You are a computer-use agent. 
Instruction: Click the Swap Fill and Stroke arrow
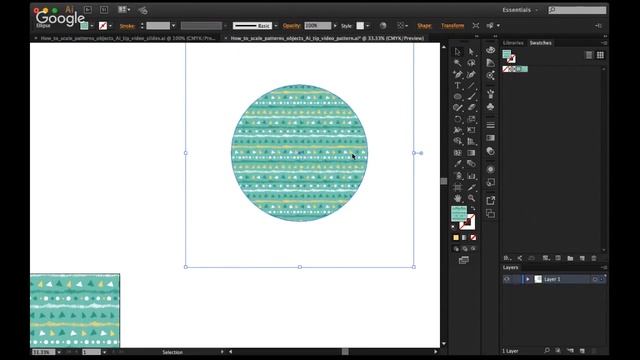(x=473, y=209)
